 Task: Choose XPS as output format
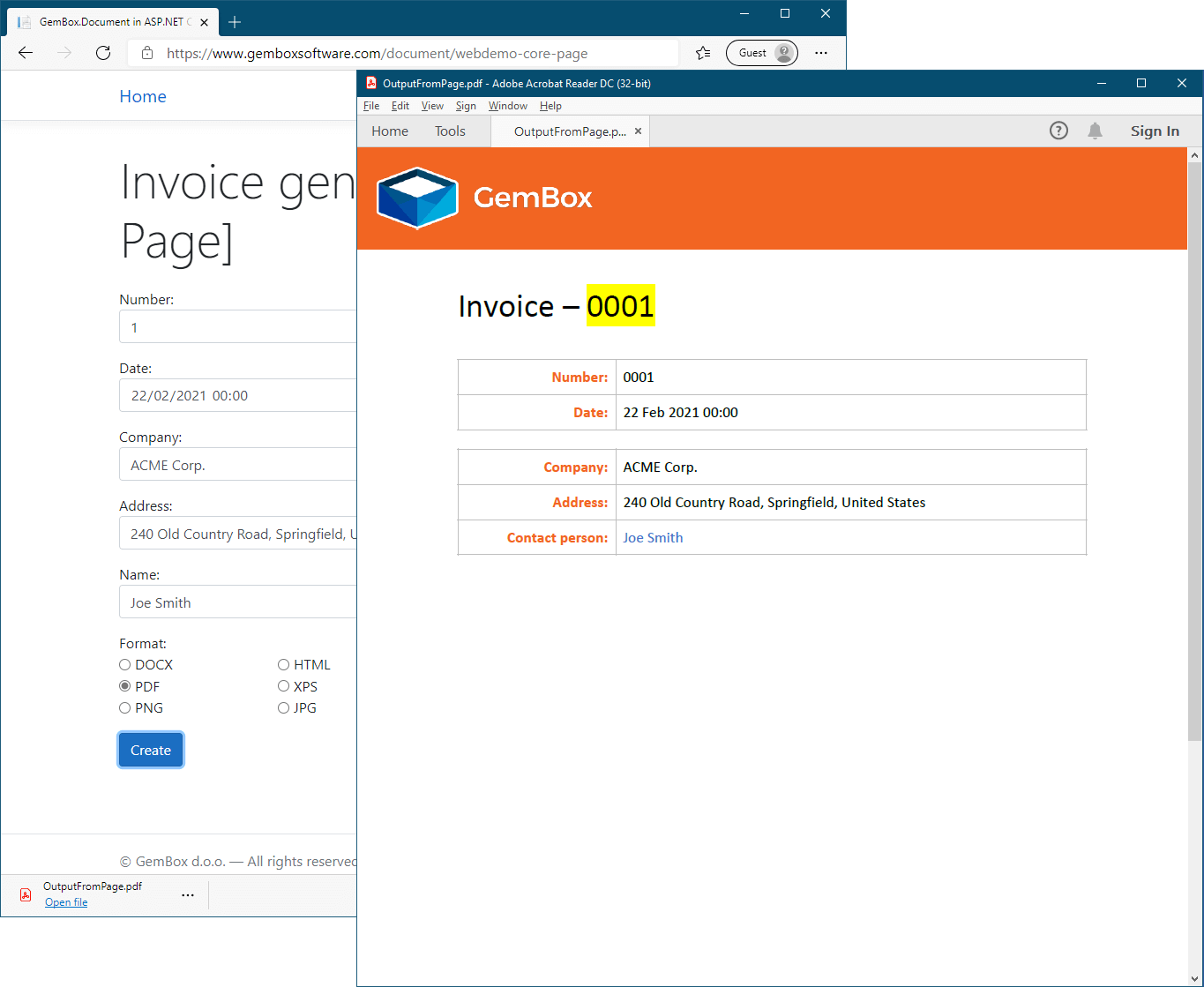coord(284,686)
